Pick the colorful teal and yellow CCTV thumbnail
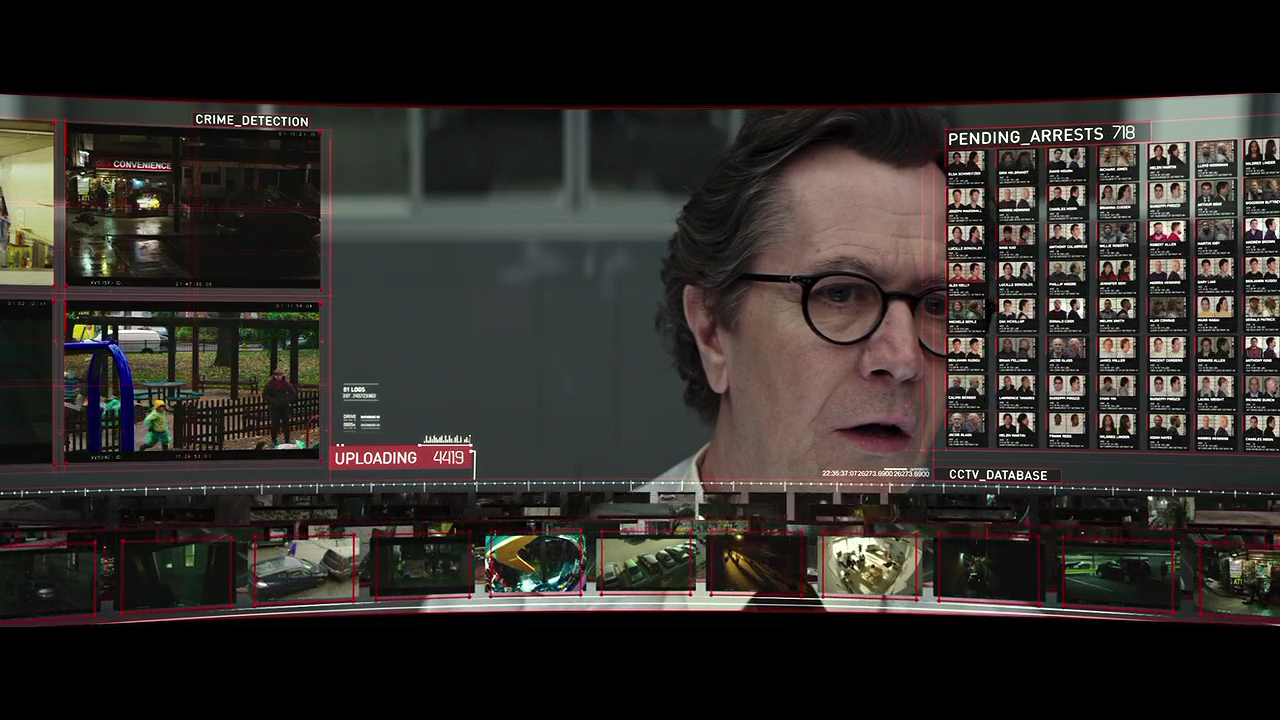Screen dimensions: 1280x720 [535, 563]
